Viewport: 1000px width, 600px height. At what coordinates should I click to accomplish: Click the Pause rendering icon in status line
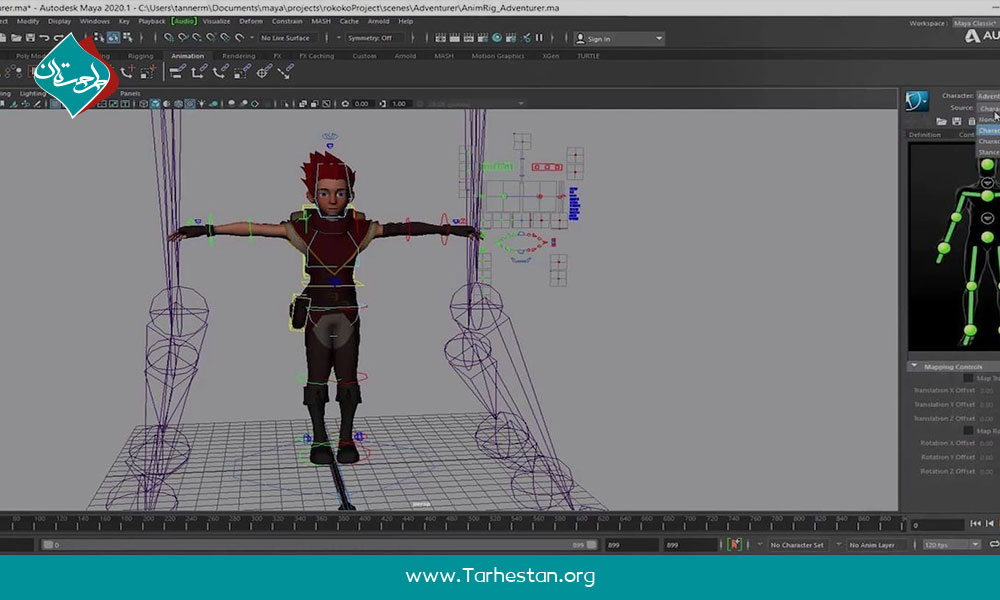[x=540, y=38]
